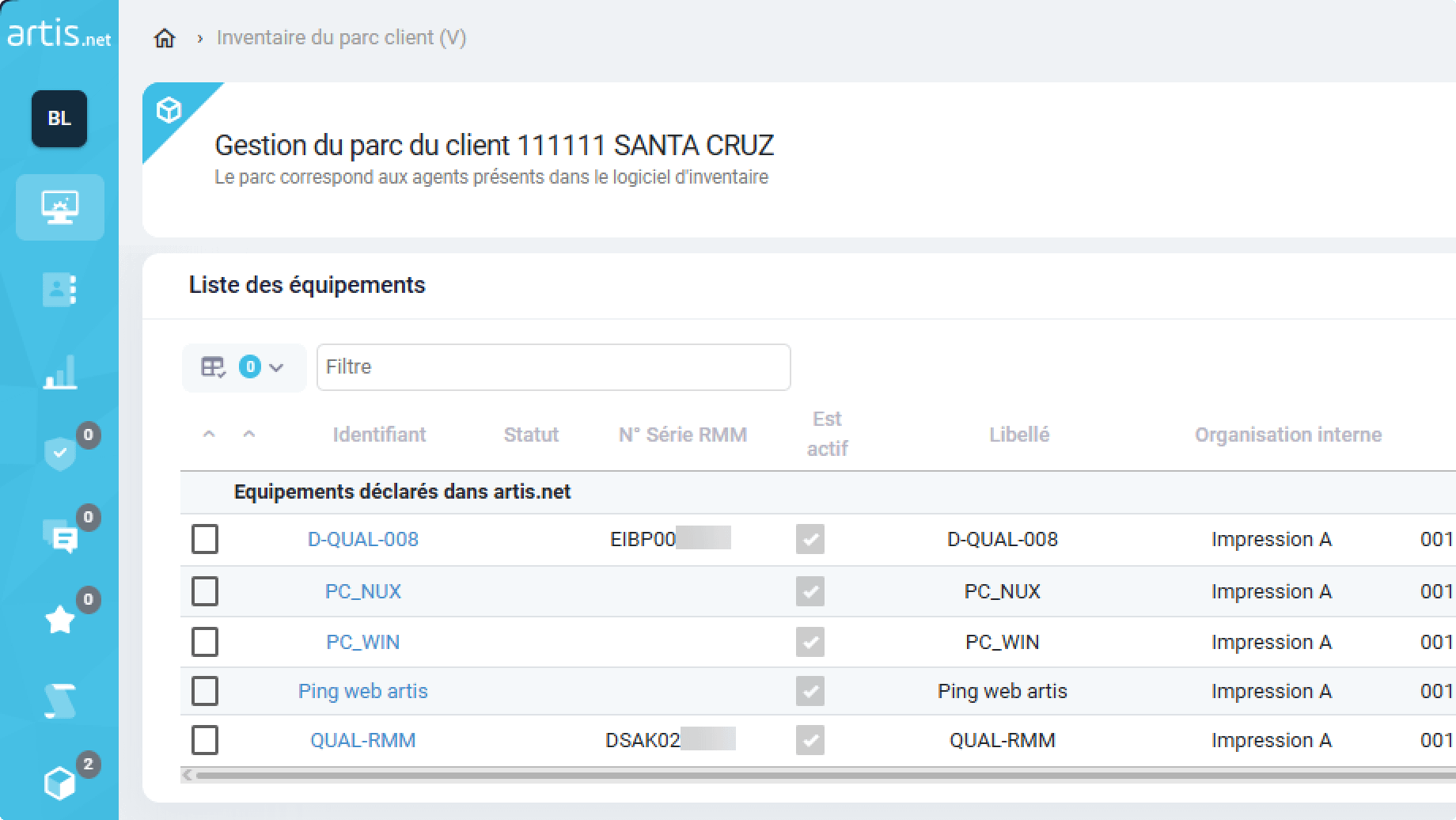
Task: Open the shield checkmark sidebar icon
Action: (x=60, y=454)
